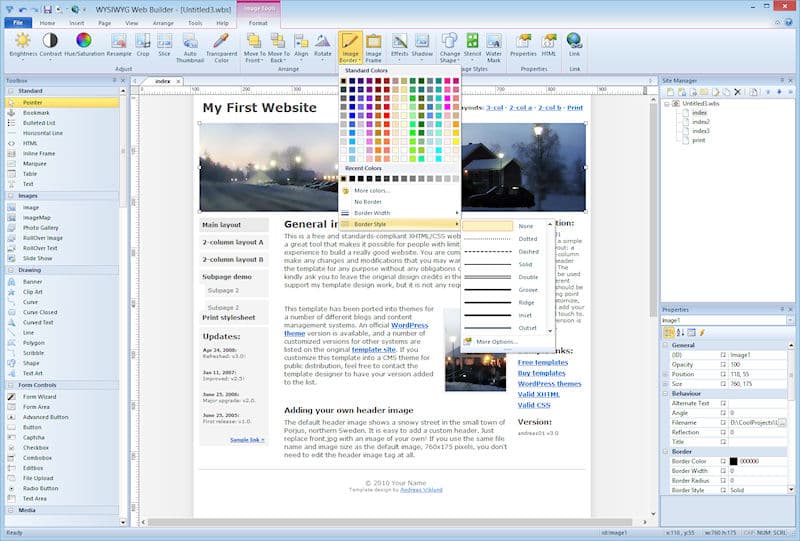The image size is (800, 541).
Task: Click the Border Color black swatch in Properties
Action: click(733, 460)
